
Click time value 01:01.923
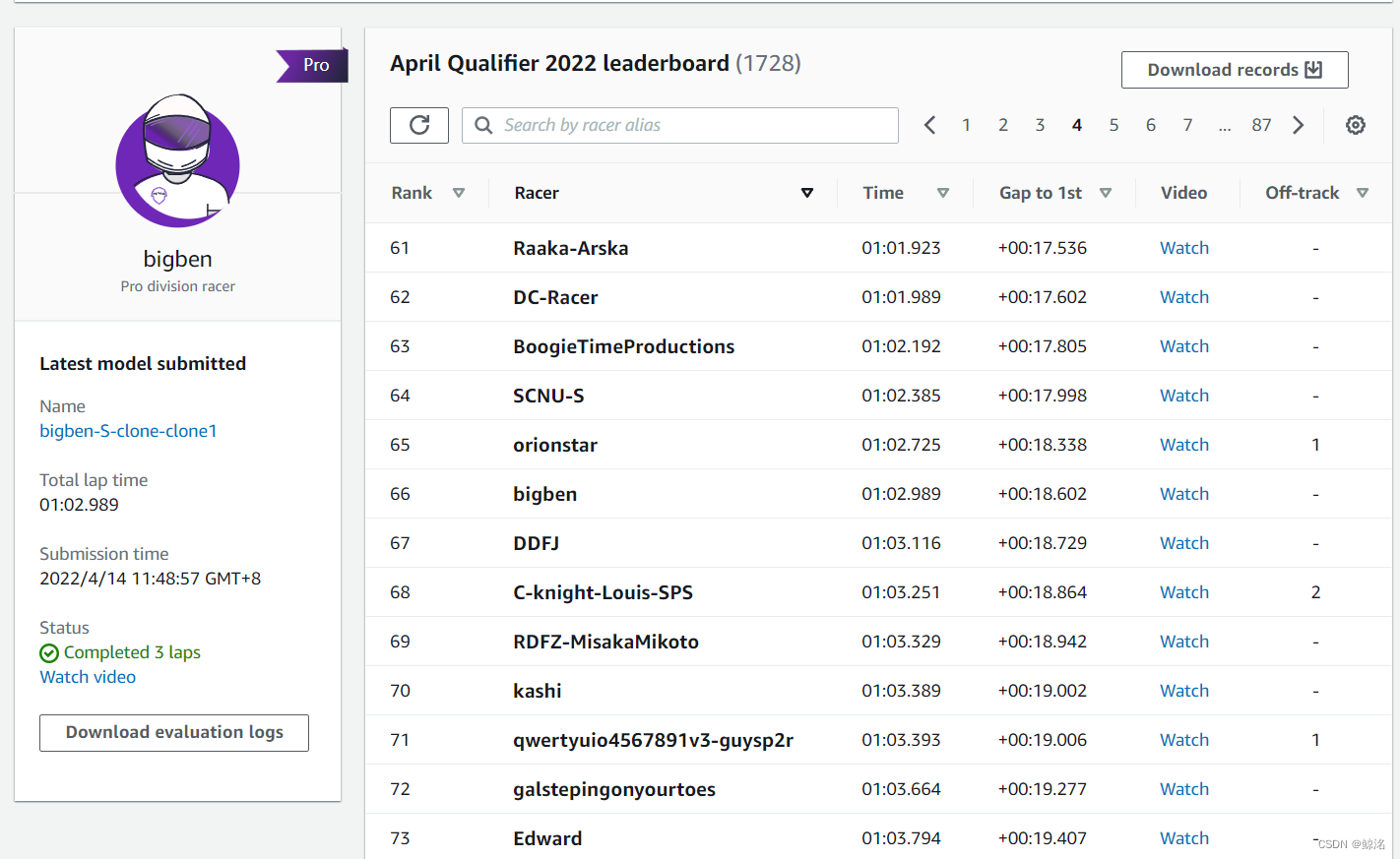[901, 248]
